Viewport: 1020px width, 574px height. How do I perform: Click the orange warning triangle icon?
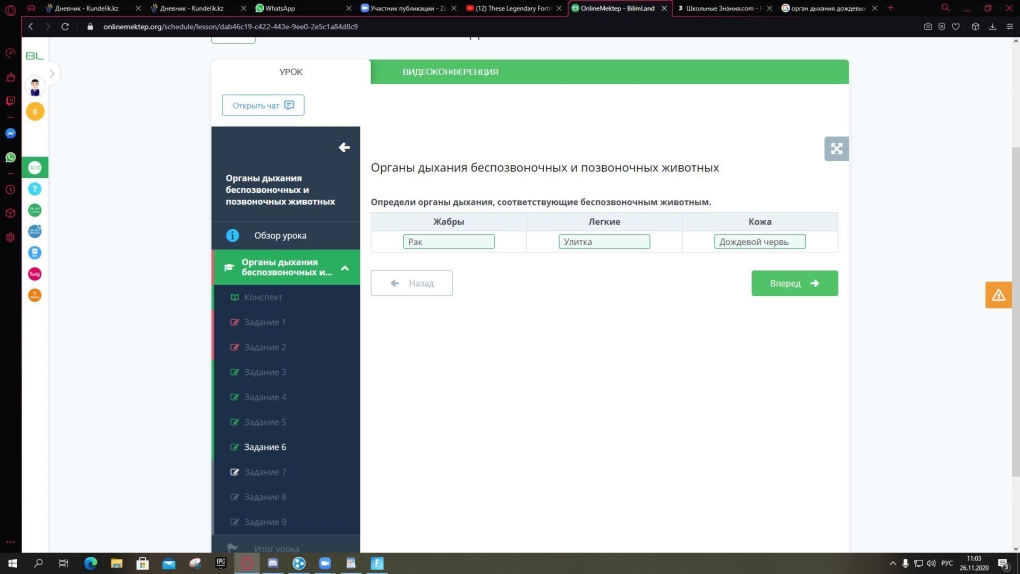[x=998, y=295]
